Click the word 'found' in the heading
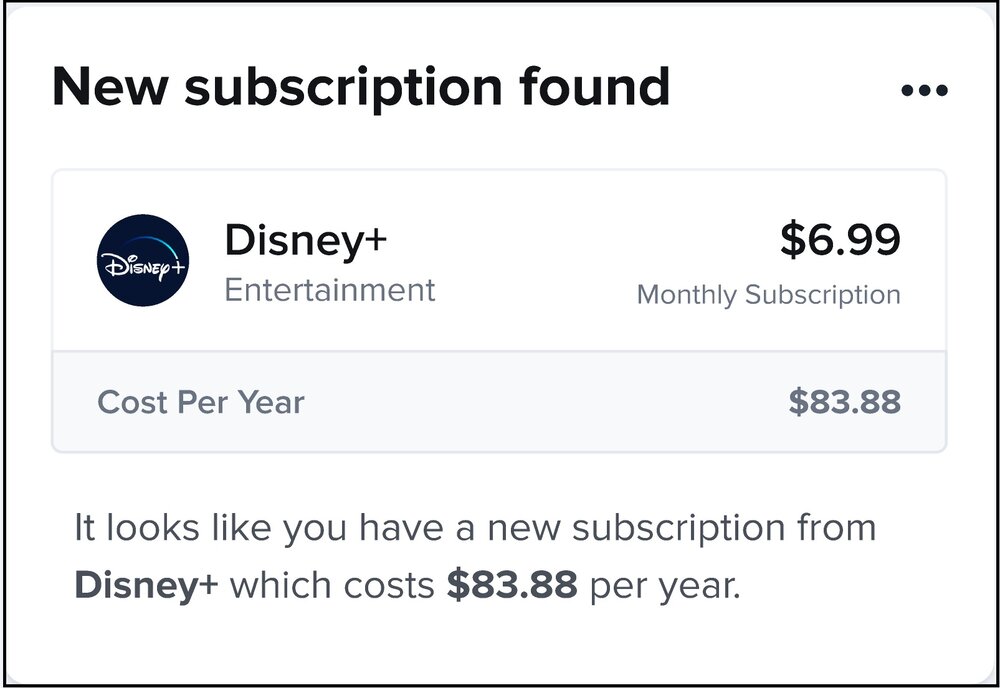This screenshot has height=688, width=1000. (594, 85)
